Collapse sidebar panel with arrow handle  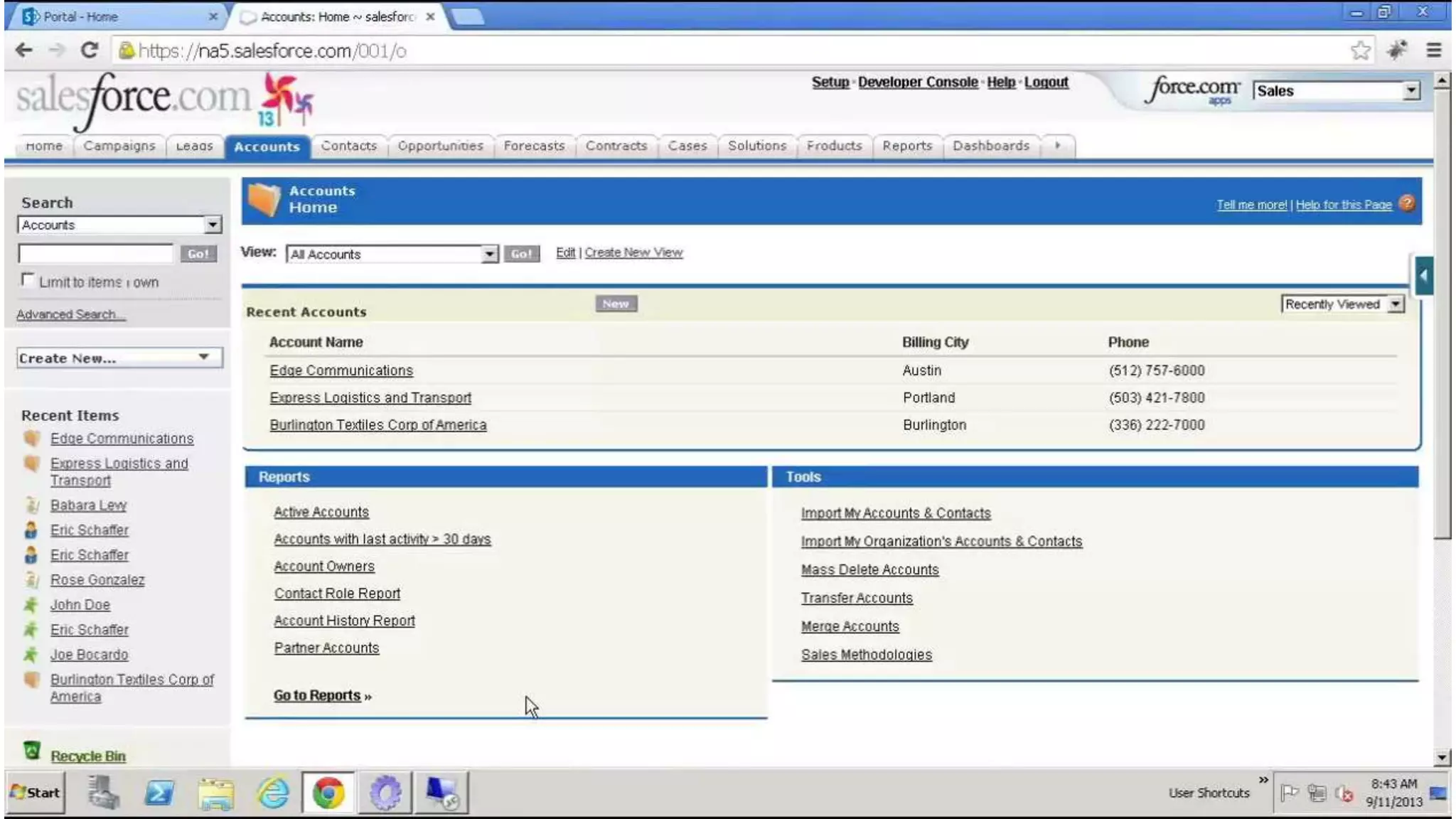pos(1423,276)
